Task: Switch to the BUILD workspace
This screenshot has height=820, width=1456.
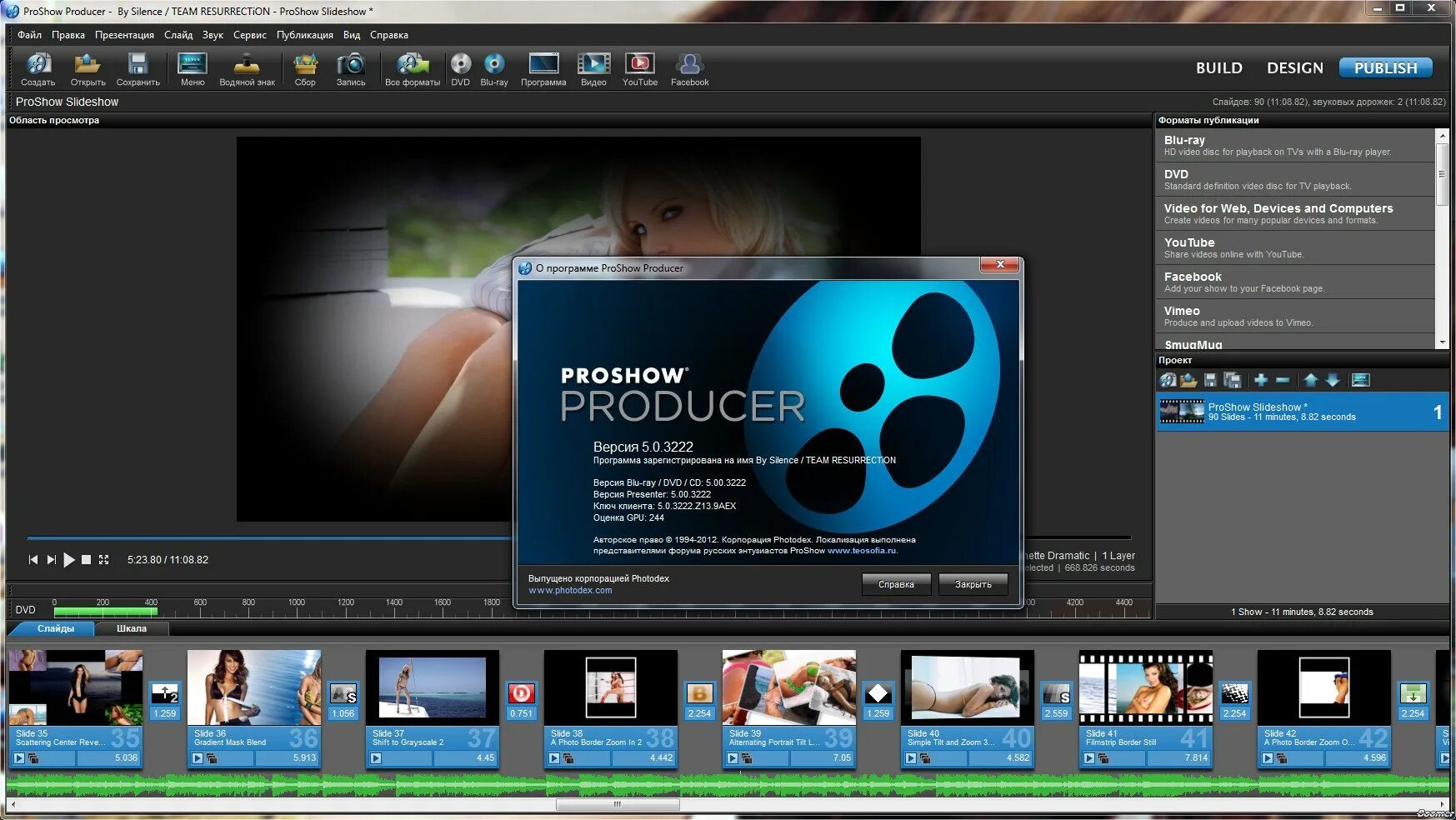Action: coord(1219,68)
